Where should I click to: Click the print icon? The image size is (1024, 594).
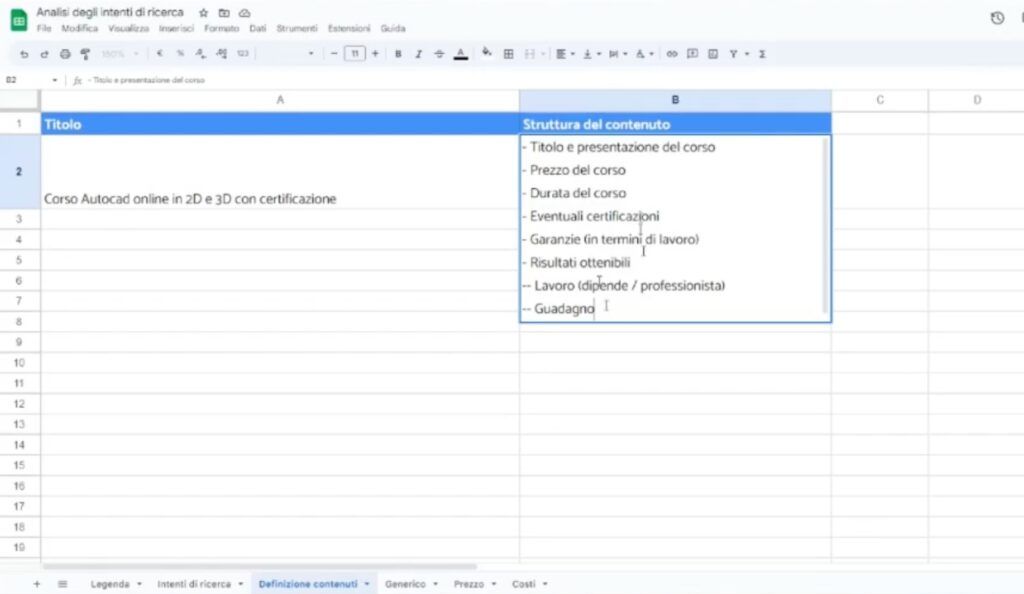pyautogui.click(x=65, y=54)
